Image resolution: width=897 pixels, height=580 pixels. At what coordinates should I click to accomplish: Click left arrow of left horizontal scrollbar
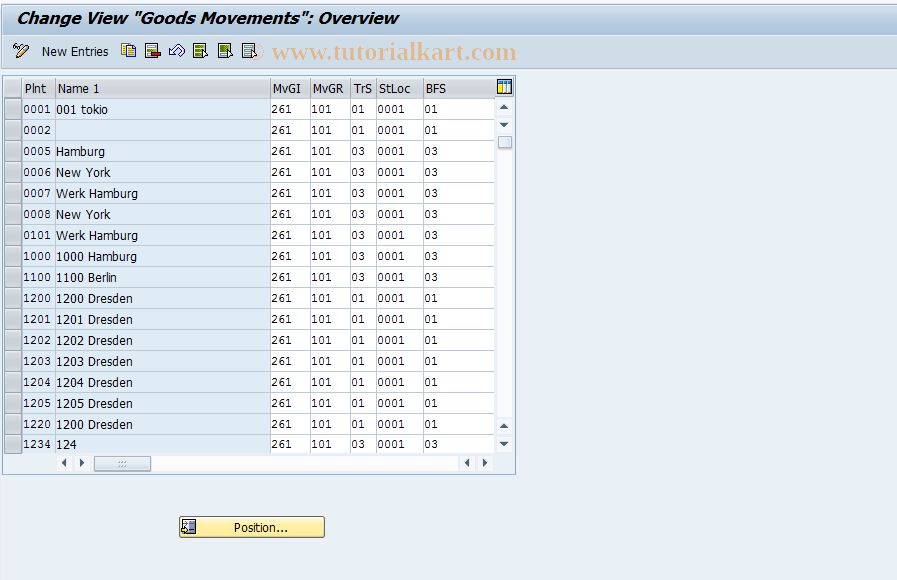tap(64, 463)
